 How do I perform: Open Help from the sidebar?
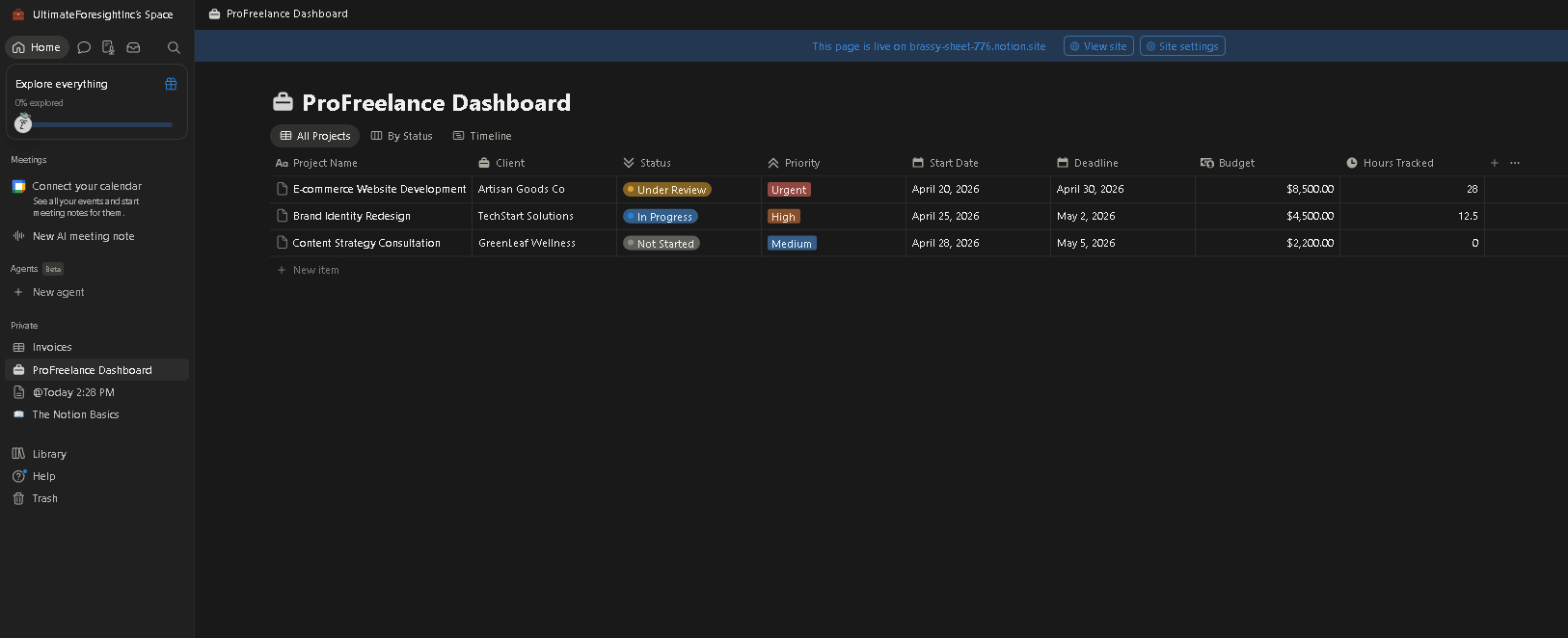point(43,476)
